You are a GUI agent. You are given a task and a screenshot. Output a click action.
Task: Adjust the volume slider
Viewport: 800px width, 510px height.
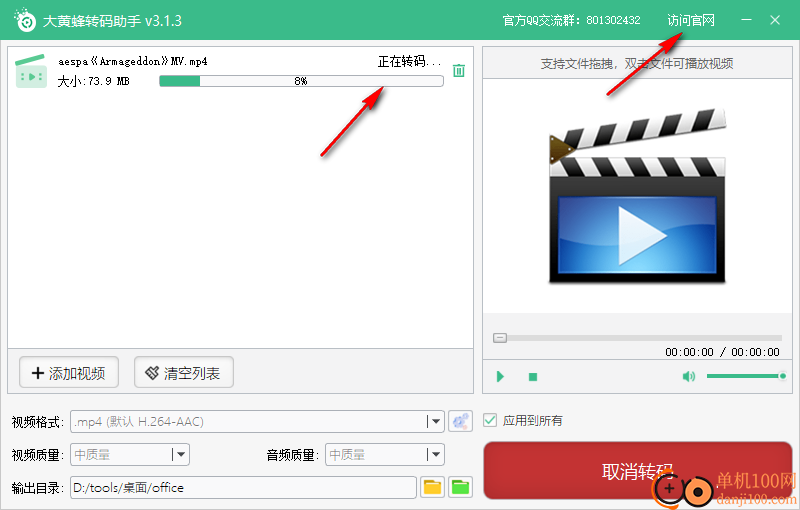point(744,376)
